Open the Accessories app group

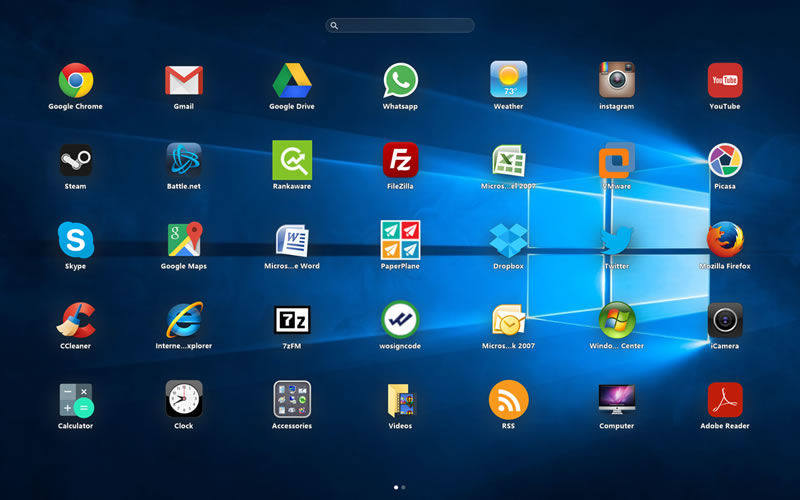click(x=292, y=399)
